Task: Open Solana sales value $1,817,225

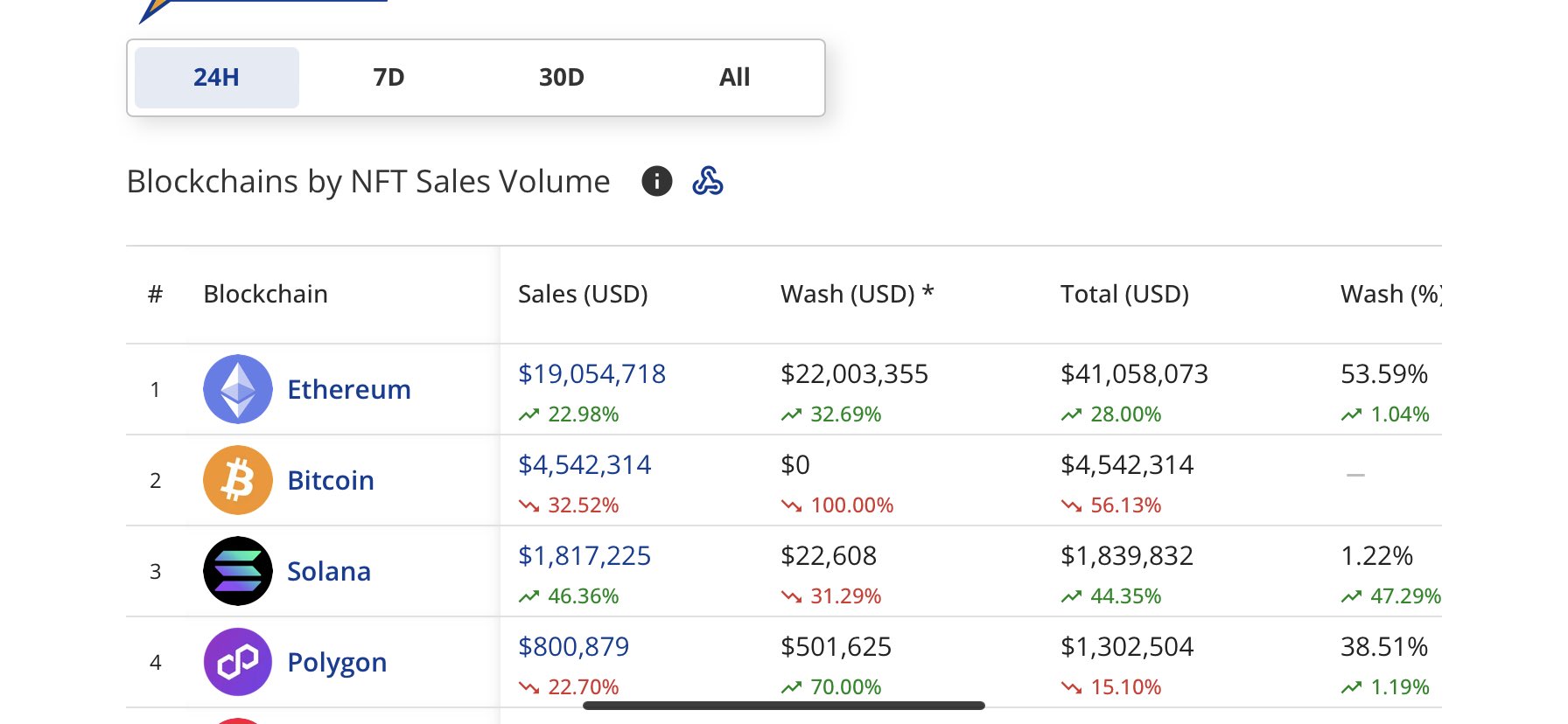Action: pos(584,556)
